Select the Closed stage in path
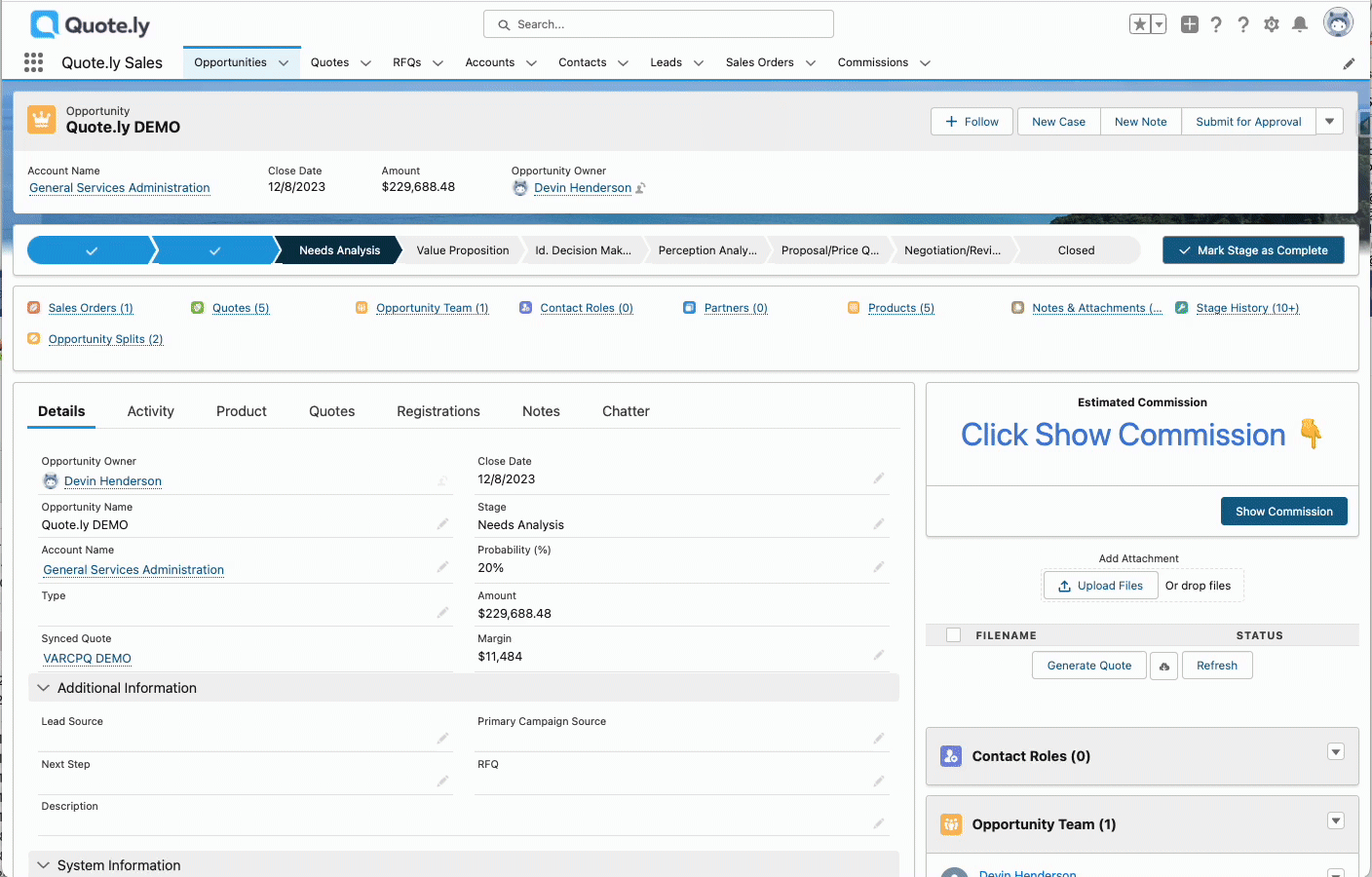The height and width of the screenshot is (877, 1372). (1077, 250)
